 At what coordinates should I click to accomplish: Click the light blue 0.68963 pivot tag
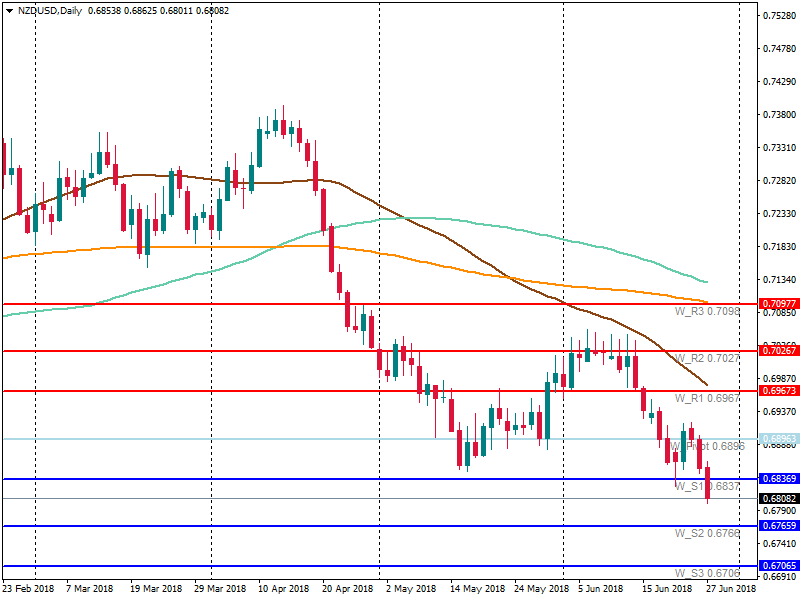(x=778, y=439)
